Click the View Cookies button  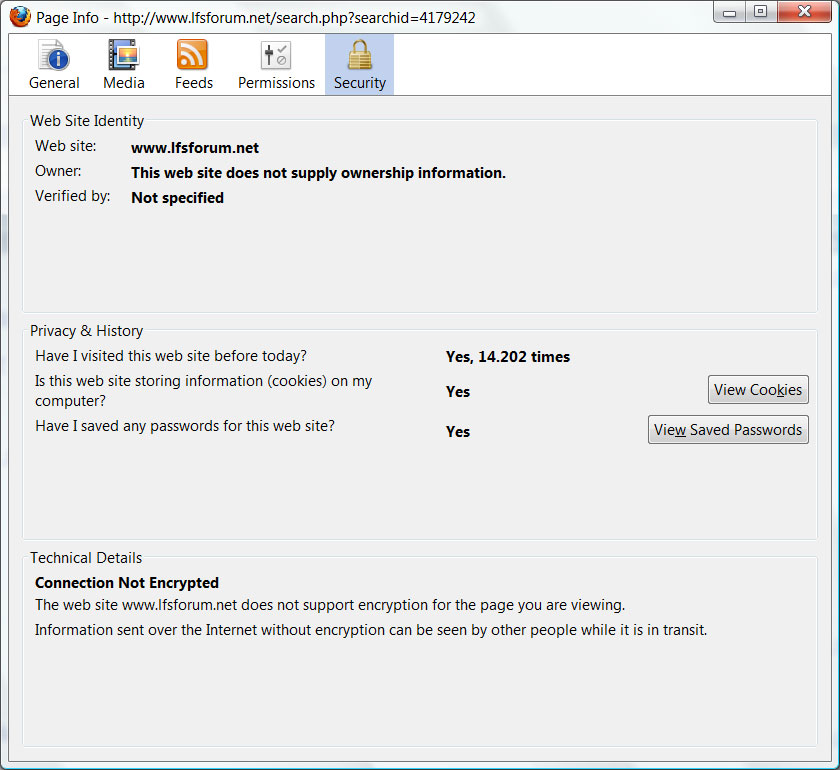[758, 390]
